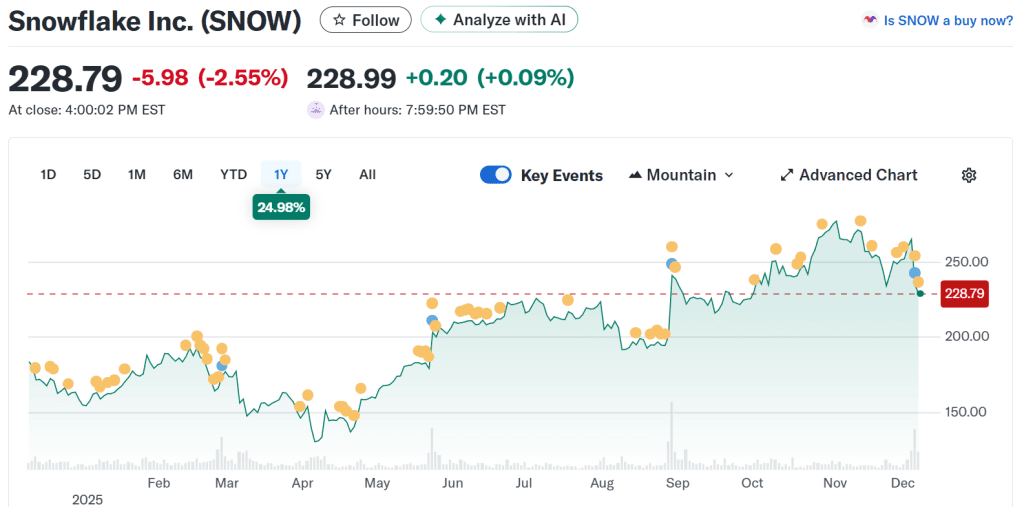Show the 6M chart range
Image resolution: width=1024 pixels, height=507 pixels.
[x=183, y=175]
